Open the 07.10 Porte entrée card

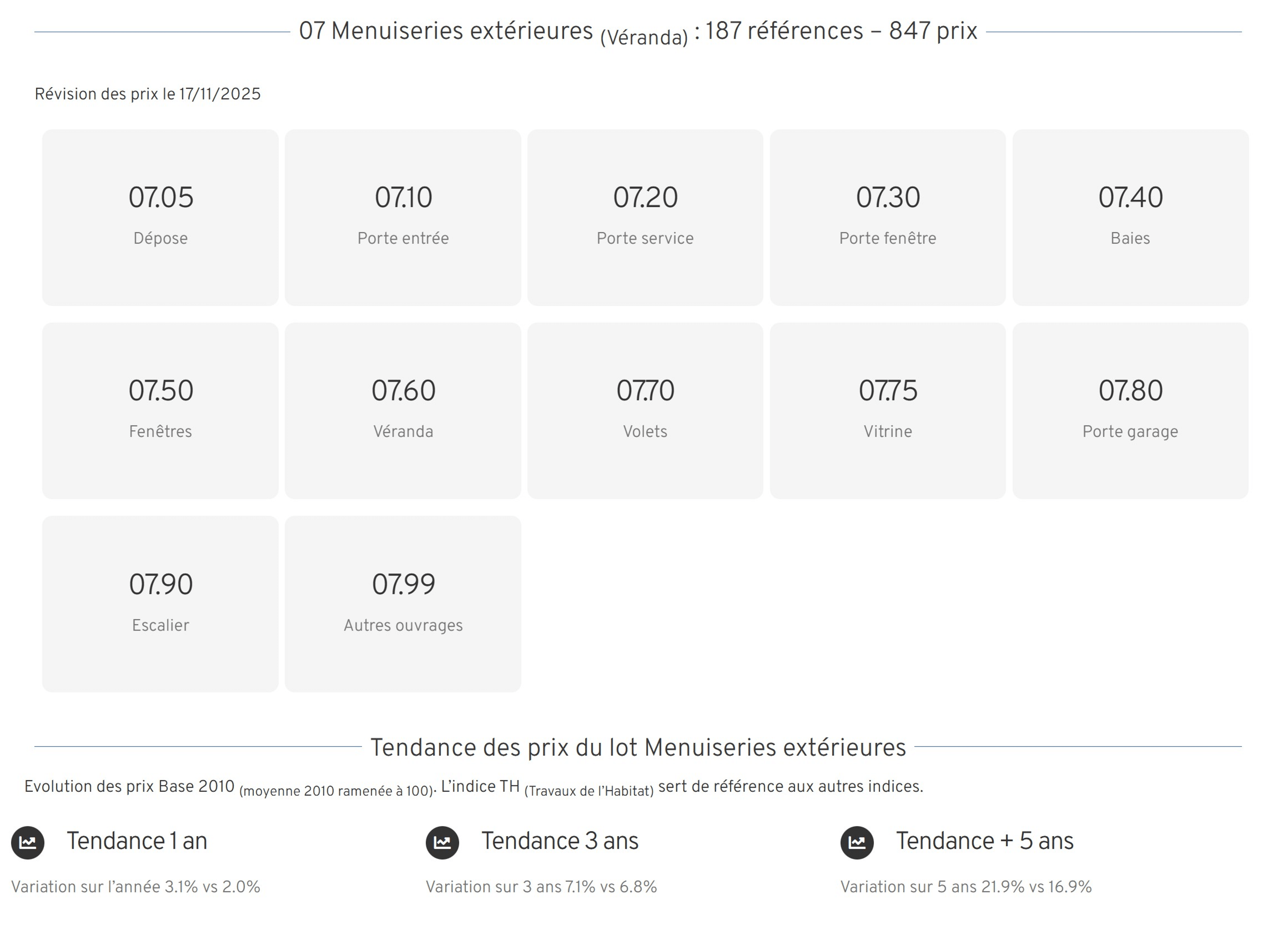click(403, 217)
